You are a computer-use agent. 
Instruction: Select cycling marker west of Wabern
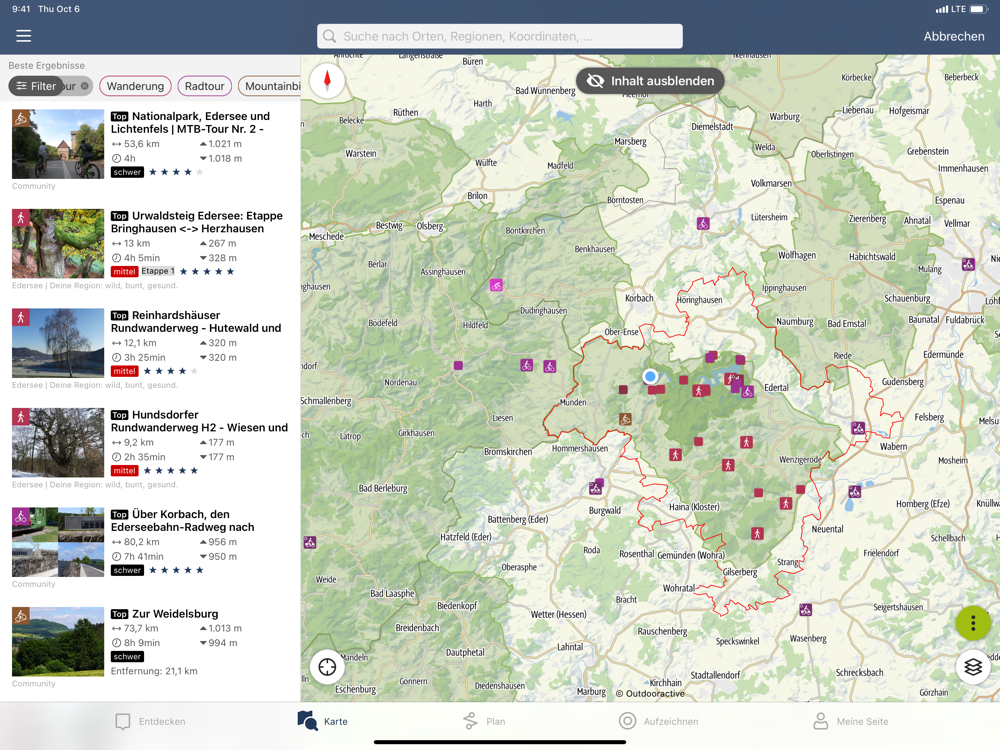click(x=858, y=428)
